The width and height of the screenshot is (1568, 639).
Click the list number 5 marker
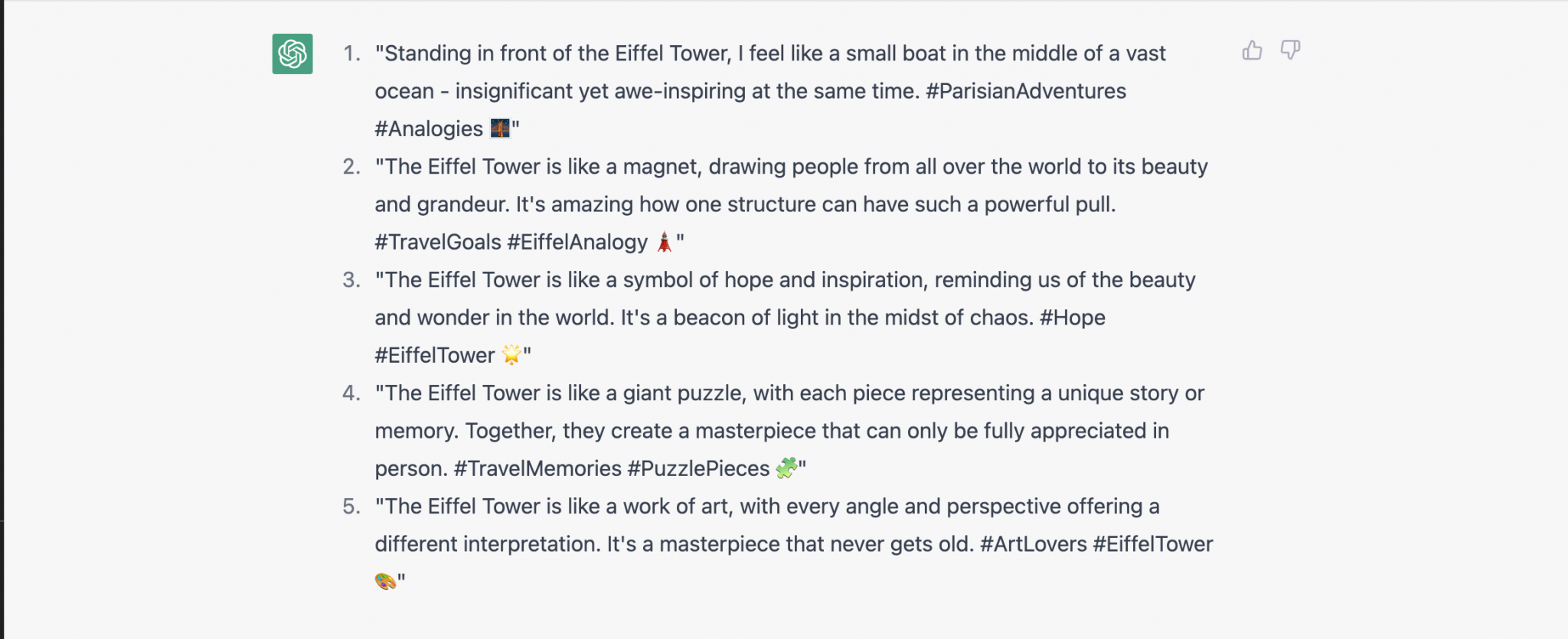tap(351, 507)
